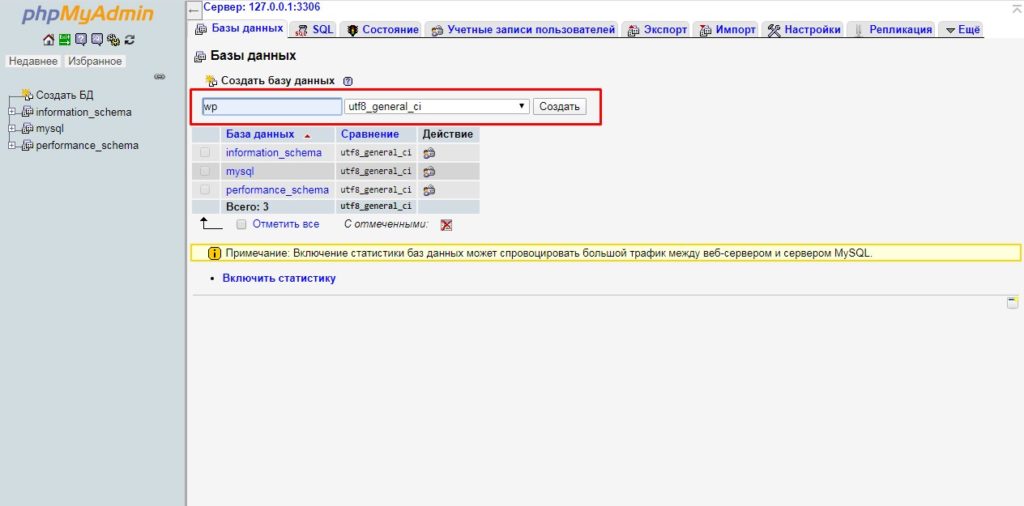Click the Home icon in the sidebar
Image resolution: width=1024 pixels, height=506 pixels.
click(49, 40)
